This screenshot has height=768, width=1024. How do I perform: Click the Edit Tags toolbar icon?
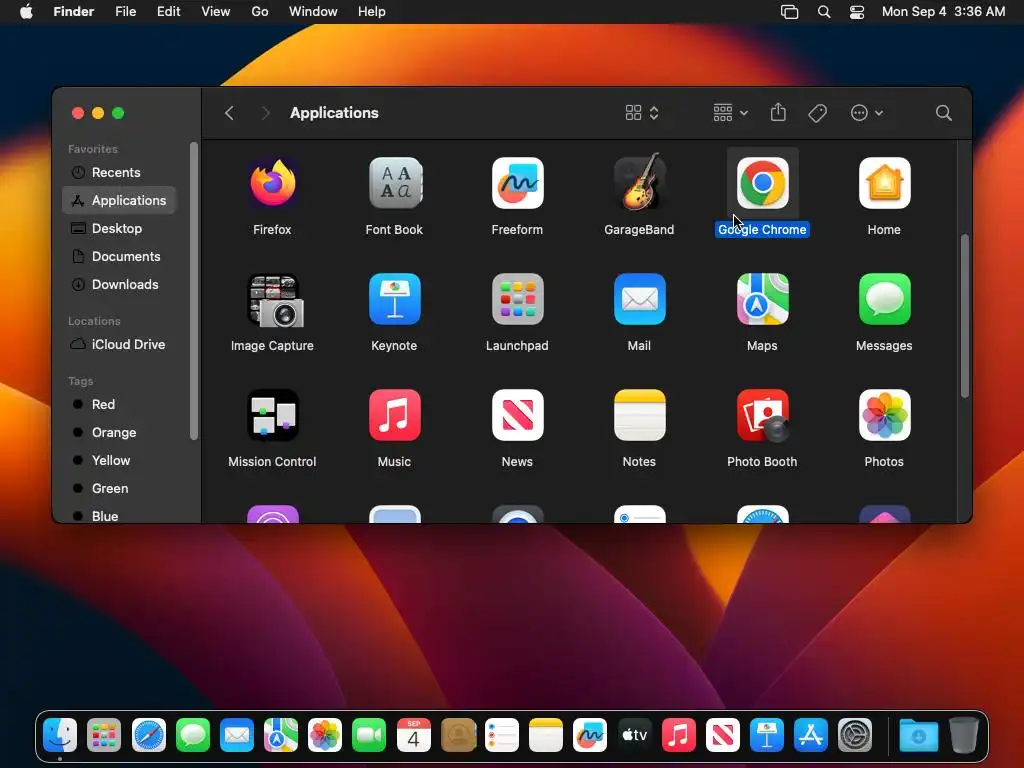point(817,113)
